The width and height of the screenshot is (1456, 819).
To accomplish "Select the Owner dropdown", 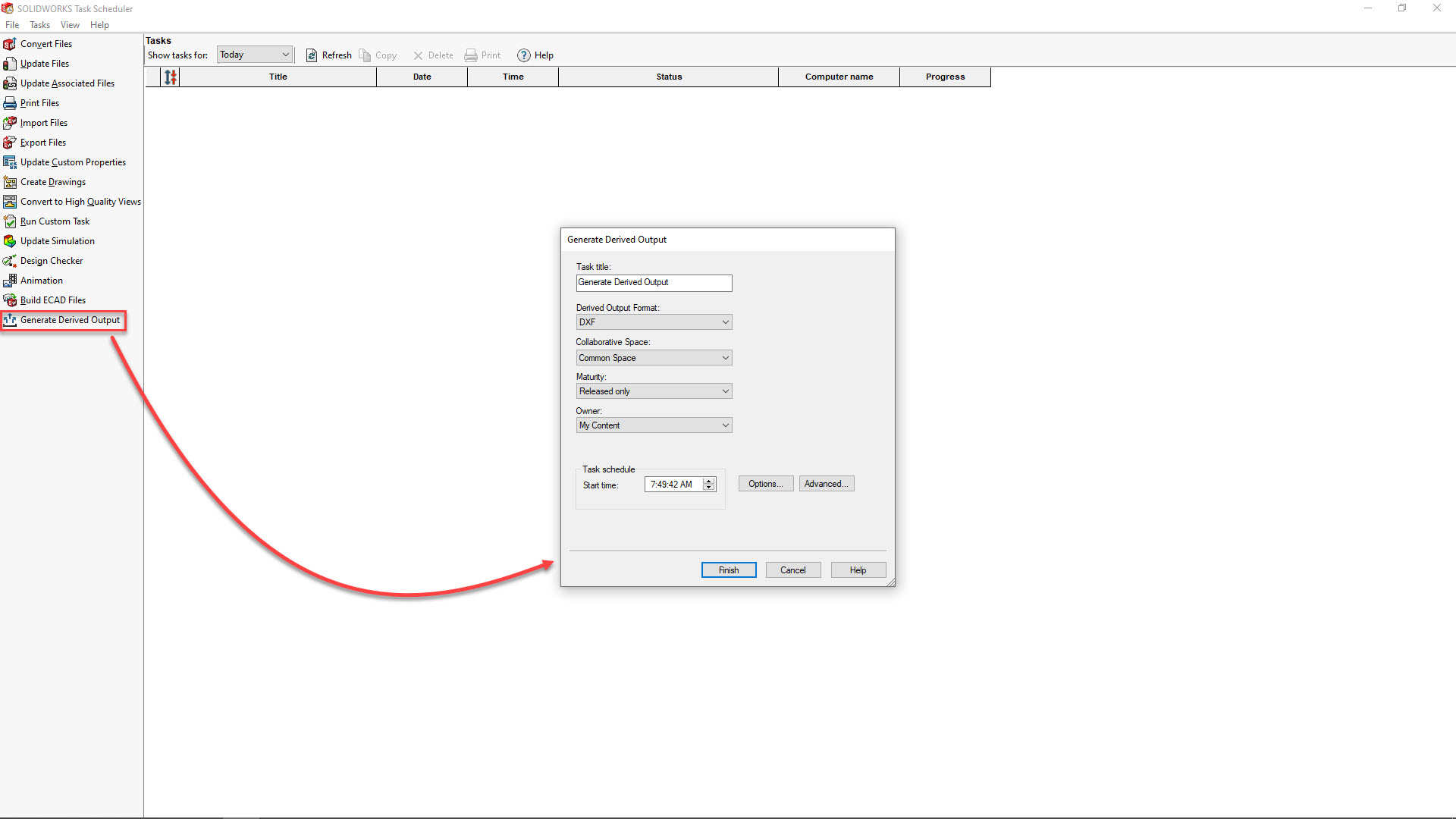I will (x=654, y=425).
